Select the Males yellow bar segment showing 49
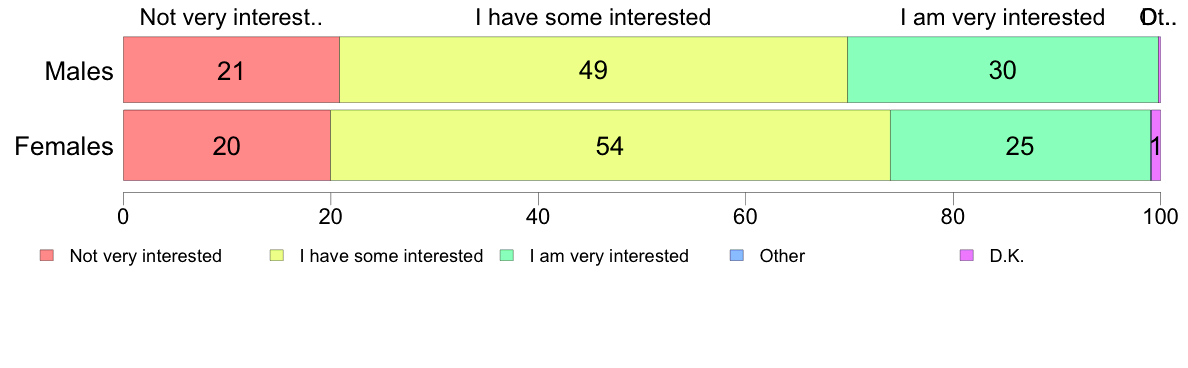Viewport: 1188px width, 368px height. (x=593, y=70)
